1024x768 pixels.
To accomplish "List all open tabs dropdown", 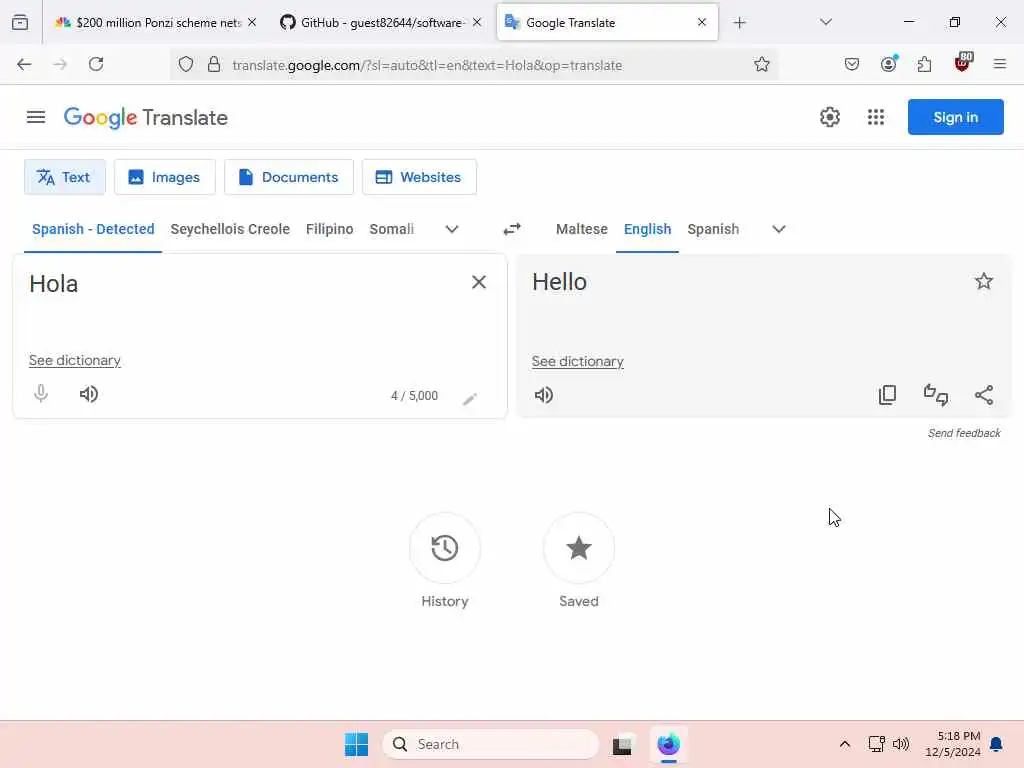I will tap(825, 22).
